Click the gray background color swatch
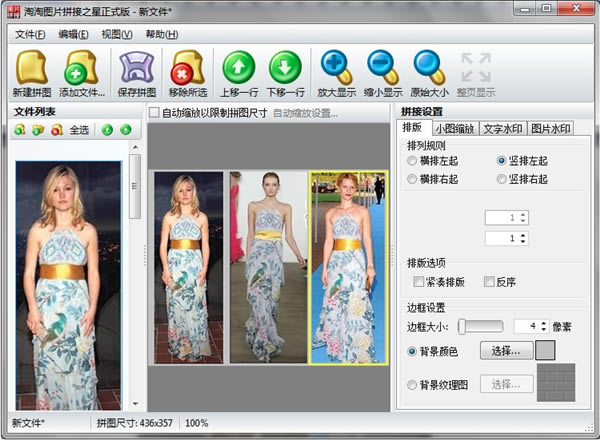This screenshot has width=600, height=440. pyautogui.click(x=545, y=350)
